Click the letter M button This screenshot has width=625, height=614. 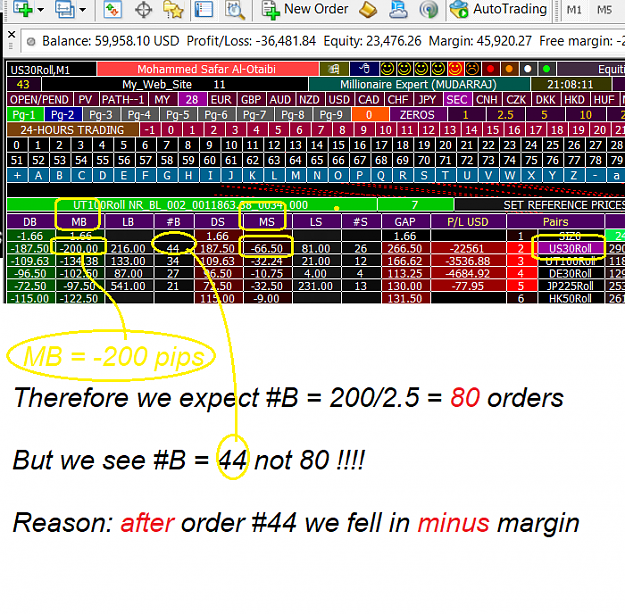tap(296, 175)
